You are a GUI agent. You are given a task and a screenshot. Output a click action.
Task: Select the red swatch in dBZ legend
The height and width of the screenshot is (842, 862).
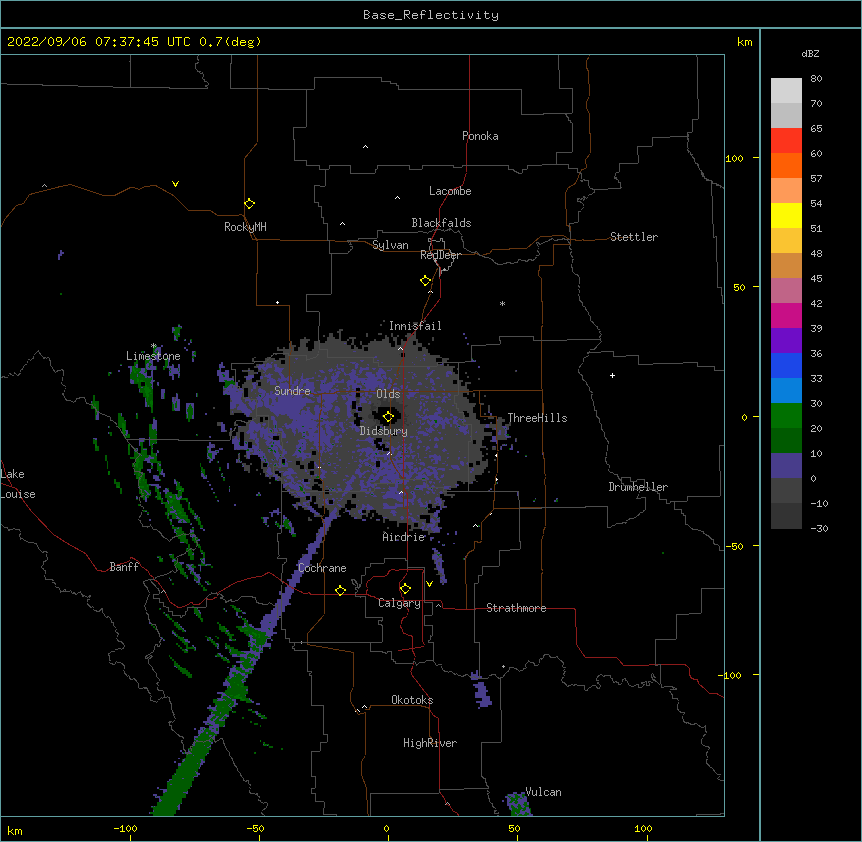point(786,140)
